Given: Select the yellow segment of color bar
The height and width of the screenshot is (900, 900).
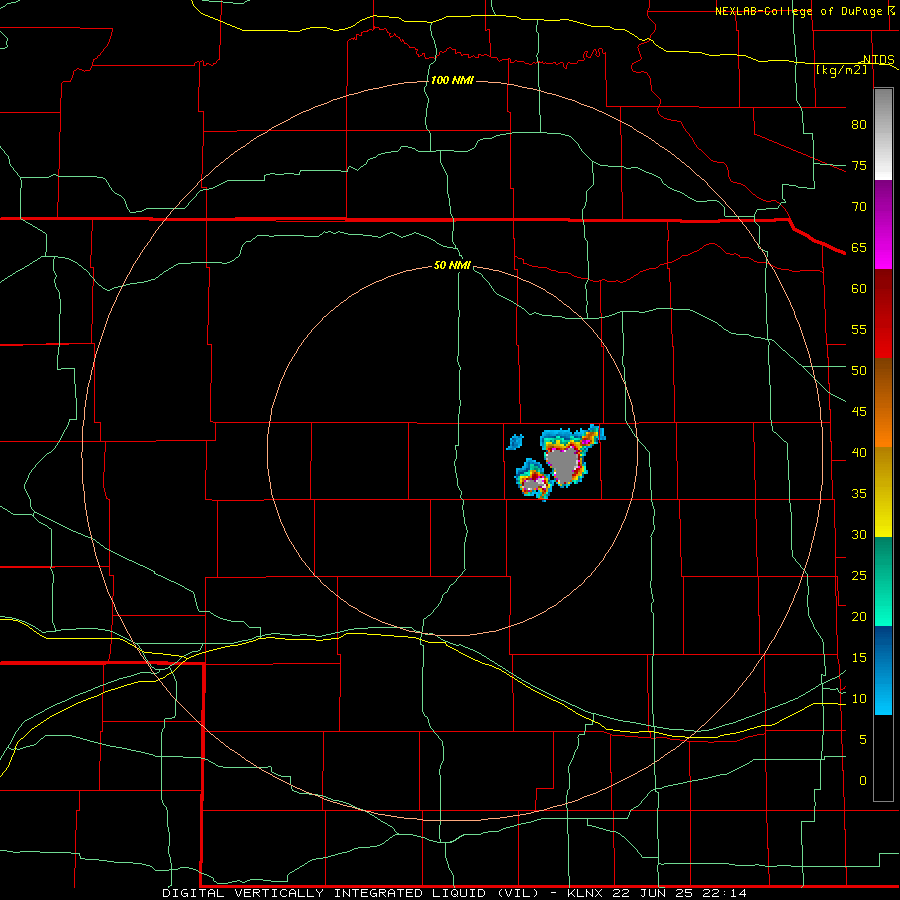Looking at the screenshot, I should click(883, 492).
